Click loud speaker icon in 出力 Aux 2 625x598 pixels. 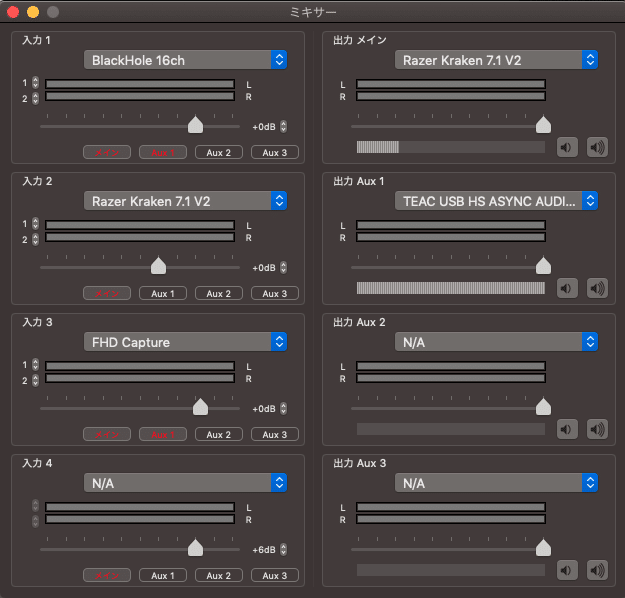click(597, 429)
